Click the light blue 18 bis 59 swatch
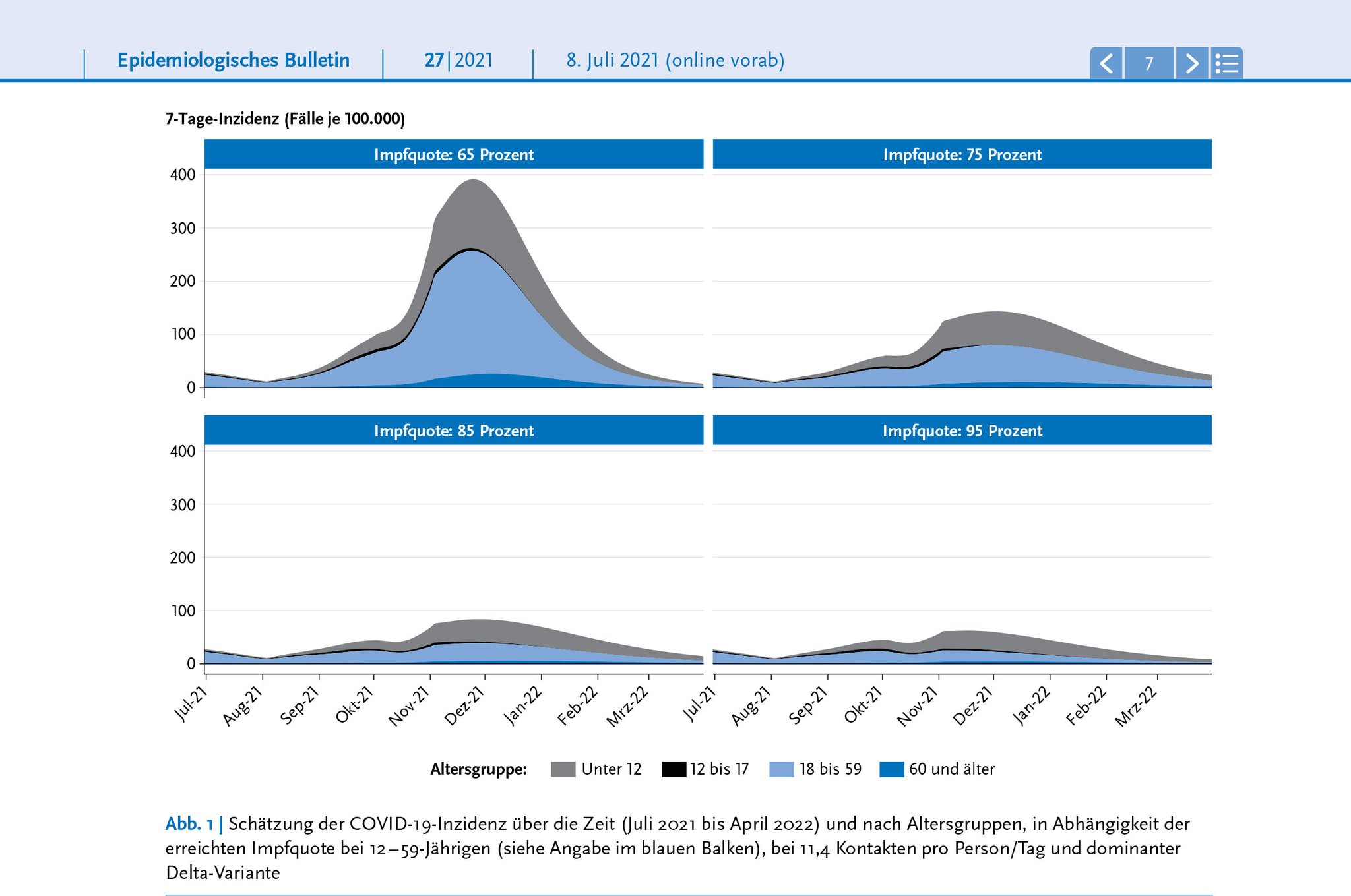Viewport: 1351px width, 896px height. click(781, 769)
